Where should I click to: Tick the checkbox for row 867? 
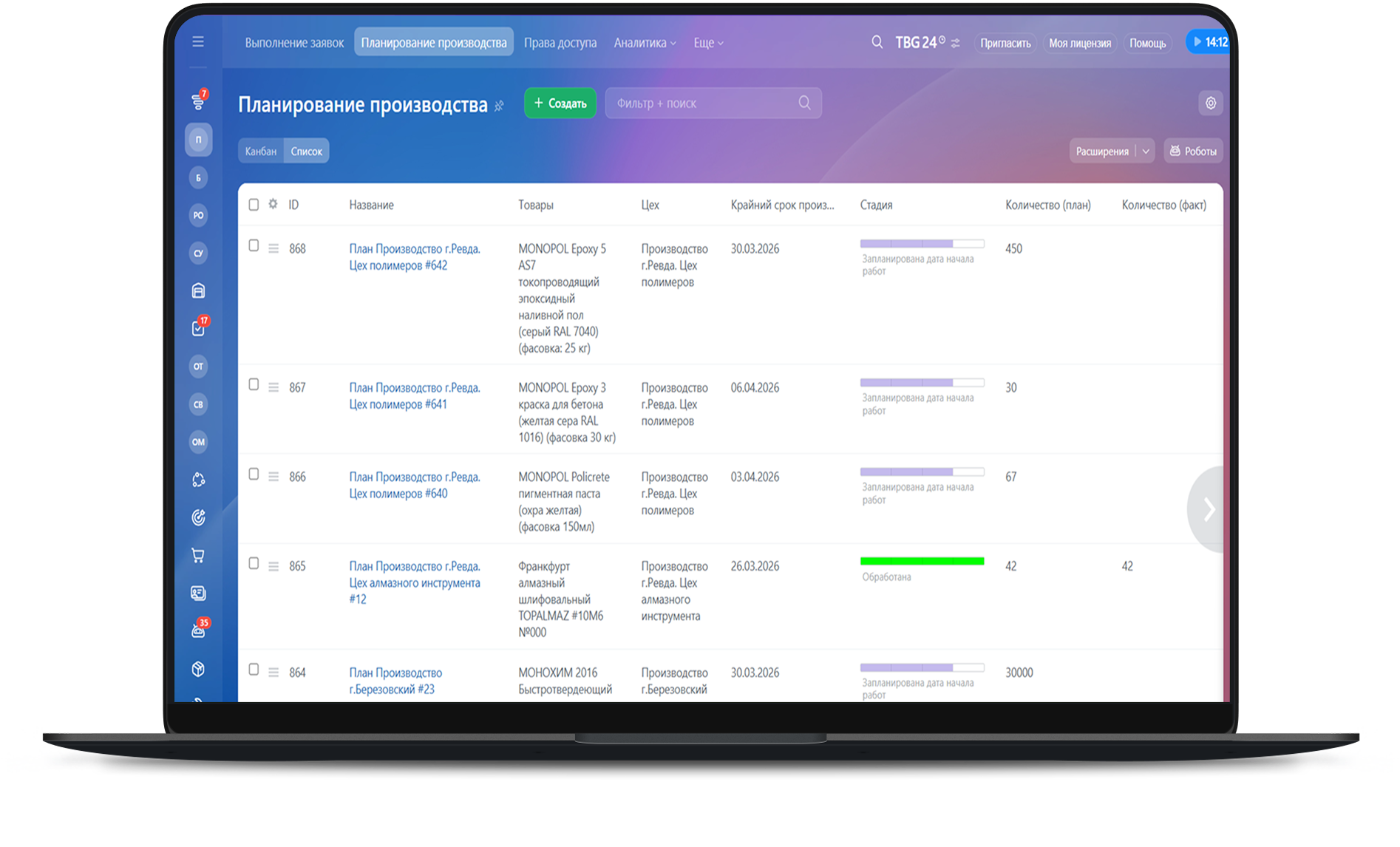click(x=254, y=385)
